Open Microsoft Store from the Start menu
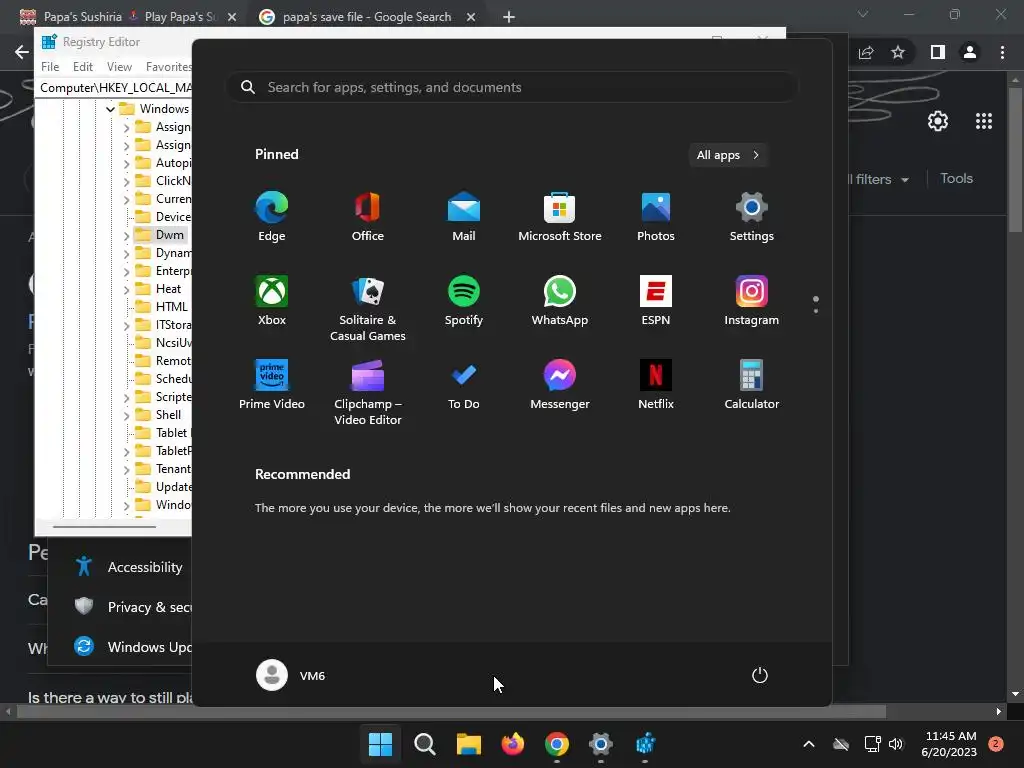The image size is (1024, 768). click(560, 217)
